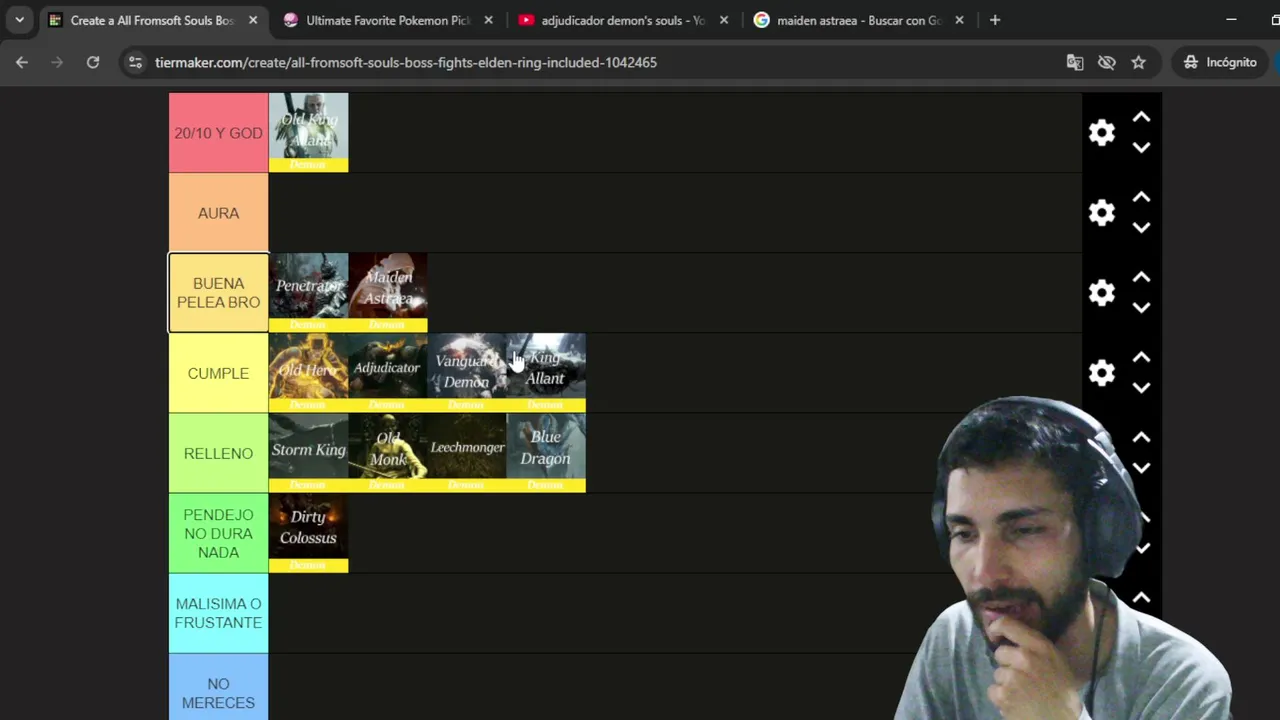1280x720 pixels.
Task: Click the NO MERECES tier label
Action: point(218,687)
